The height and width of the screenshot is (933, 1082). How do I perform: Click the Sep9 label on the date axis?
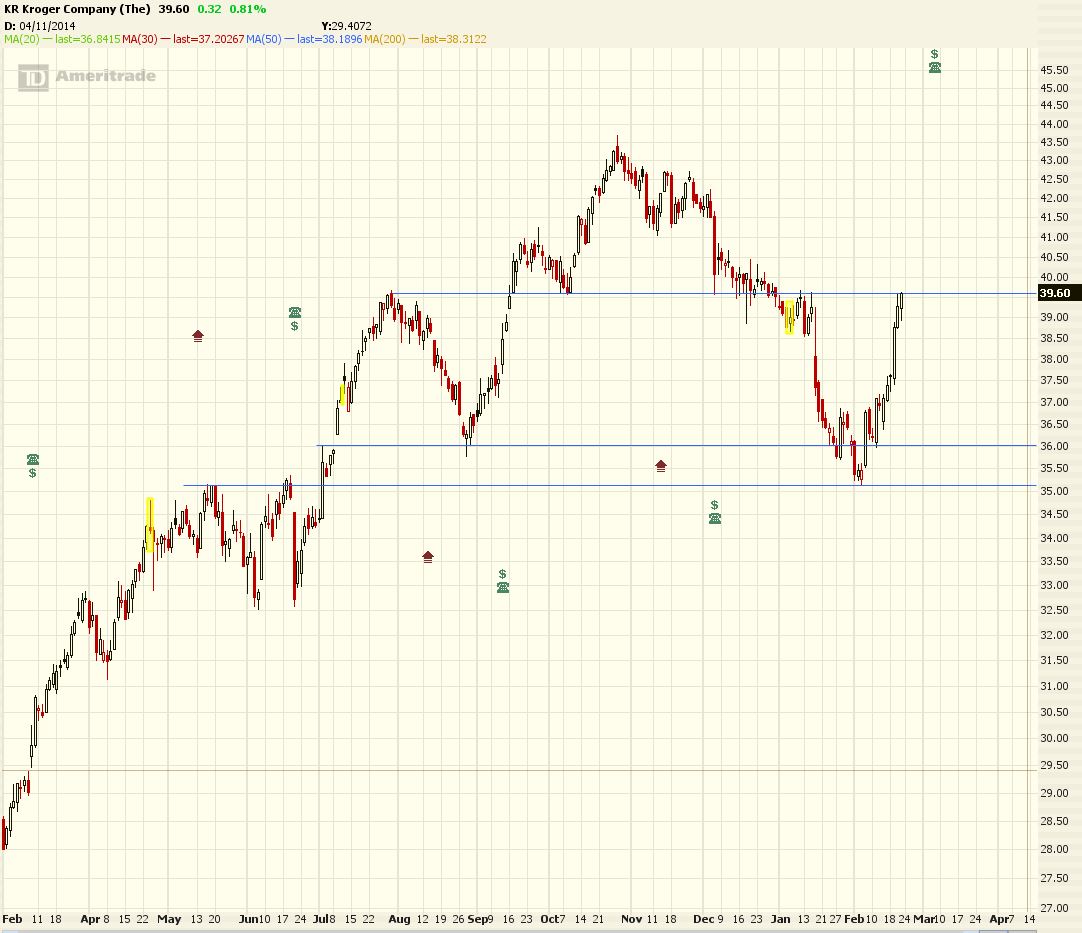[x=480, y=919]
